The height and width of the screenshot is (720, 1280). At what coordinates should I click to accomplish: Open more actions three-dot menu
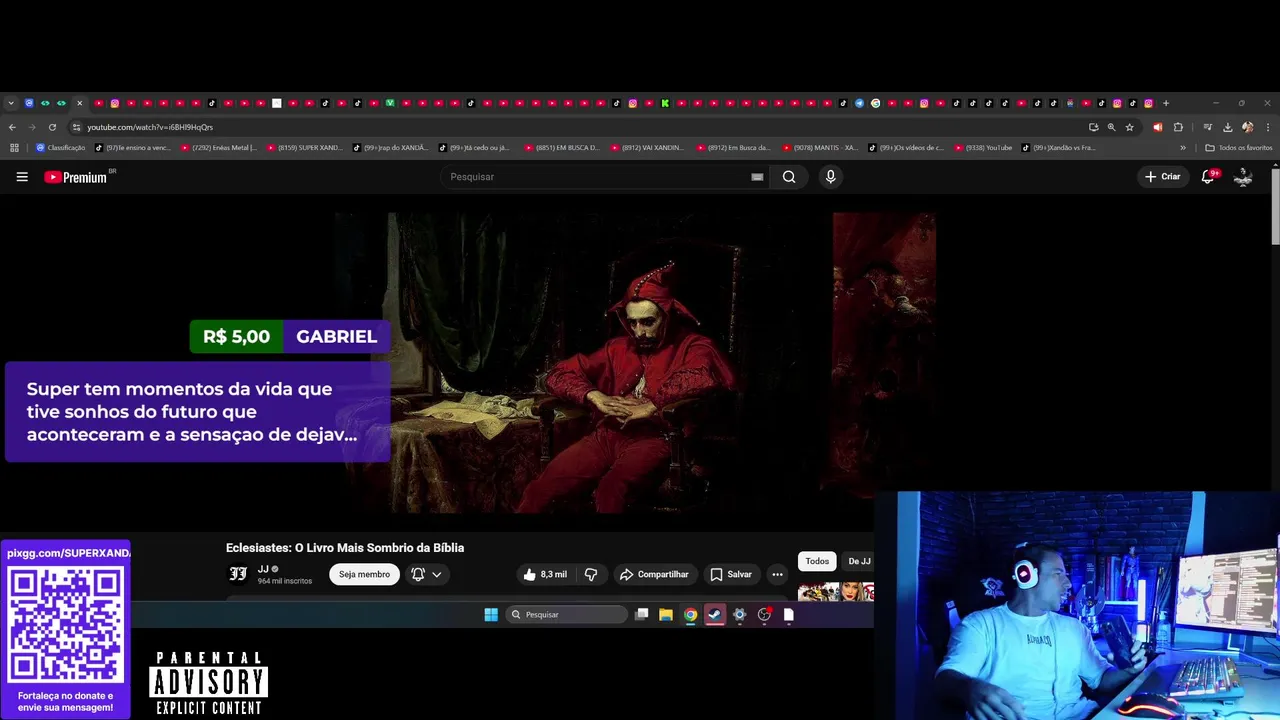point(777,574)
